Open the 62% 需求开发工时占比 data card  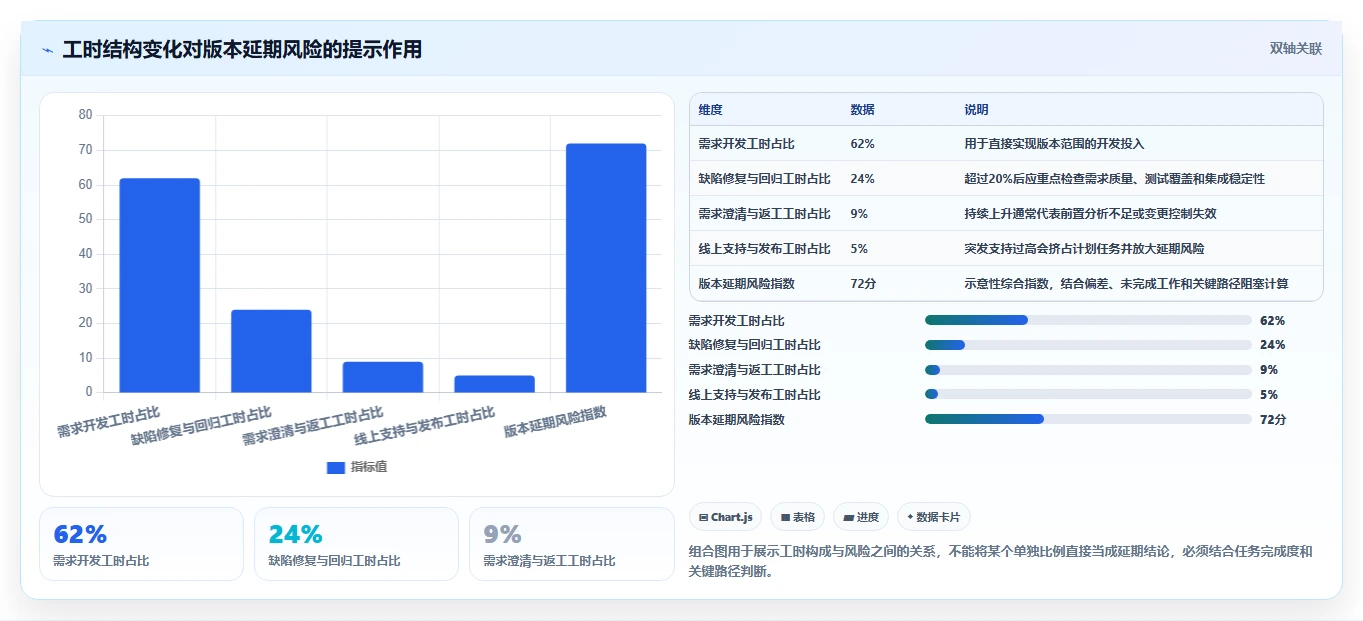[x=141, y=544]
